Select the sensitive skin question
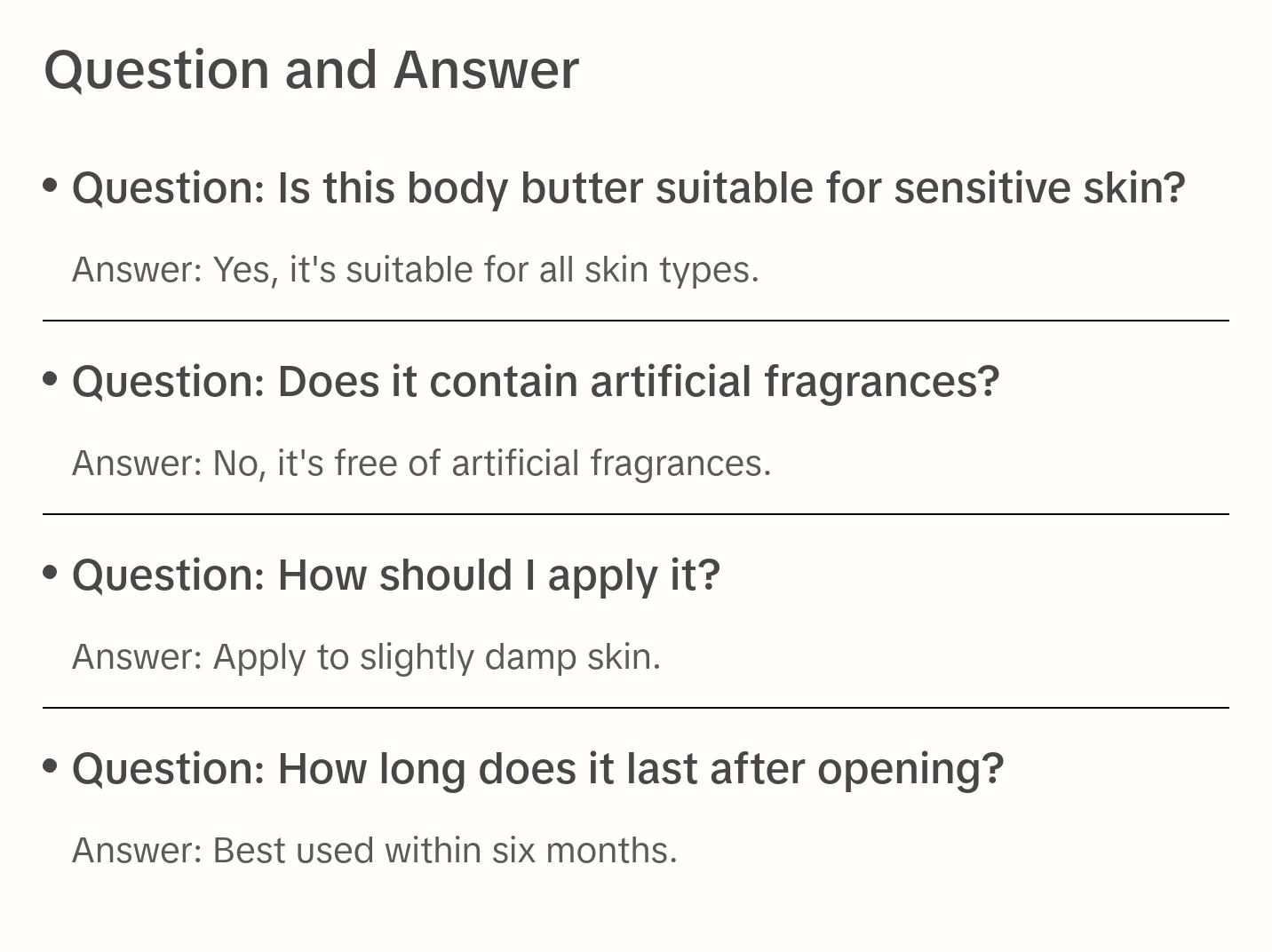Viewport: 1272px width, 952px height. [x=628, y=188]
